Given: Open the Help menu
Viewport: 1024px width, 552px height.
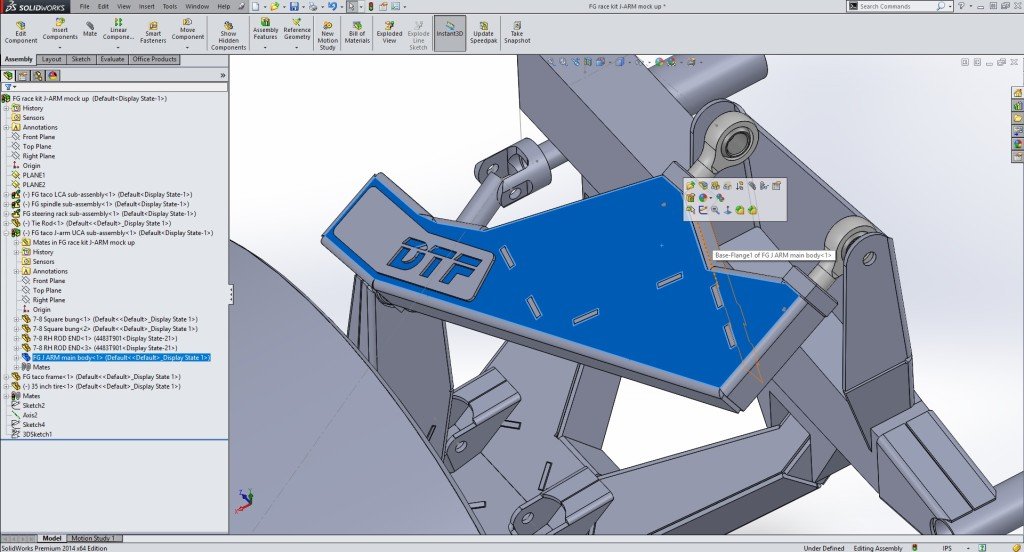Looking at the screenshot, I should click(223, 7).
